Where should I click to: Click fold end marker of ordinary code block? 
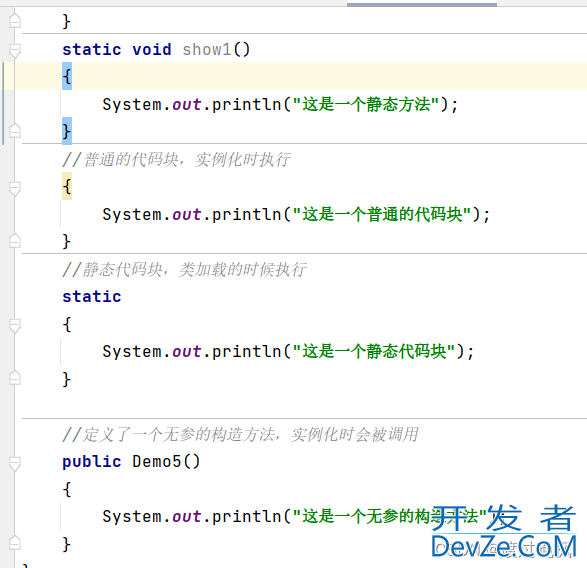coord(15,240)
